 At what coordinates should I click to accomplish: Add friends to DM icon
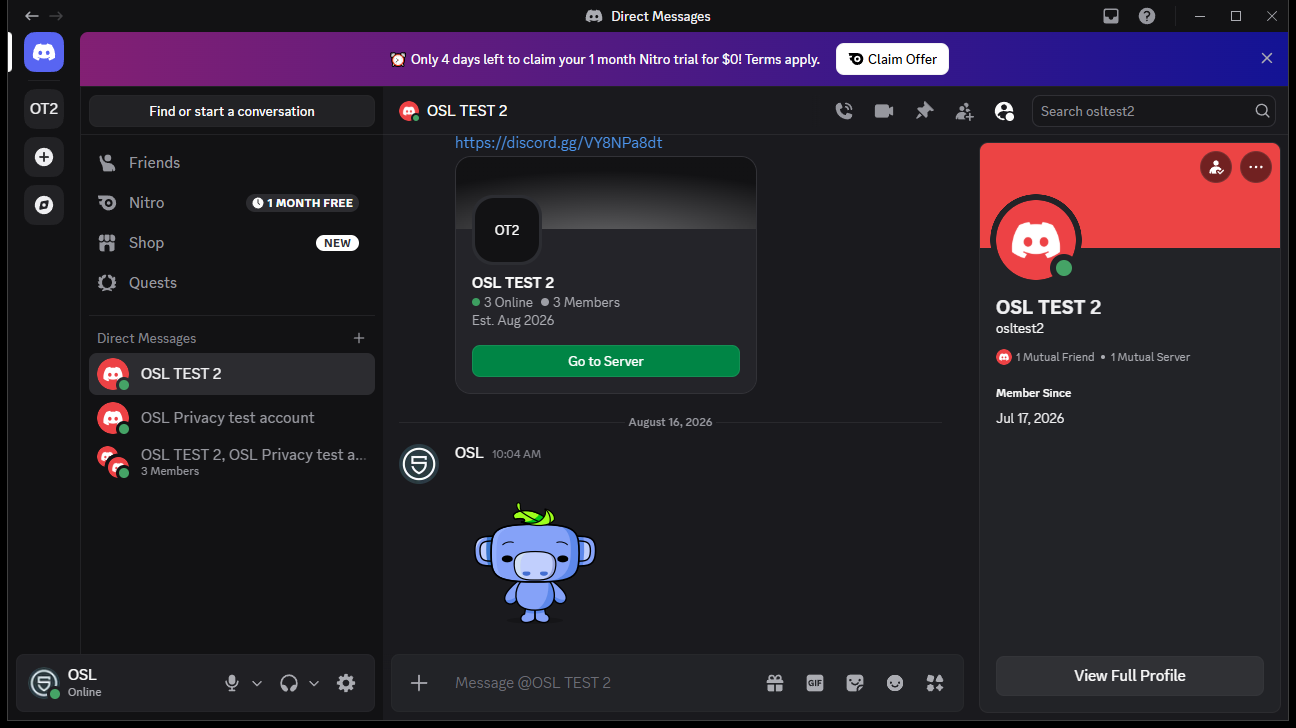tap(964, 111)
